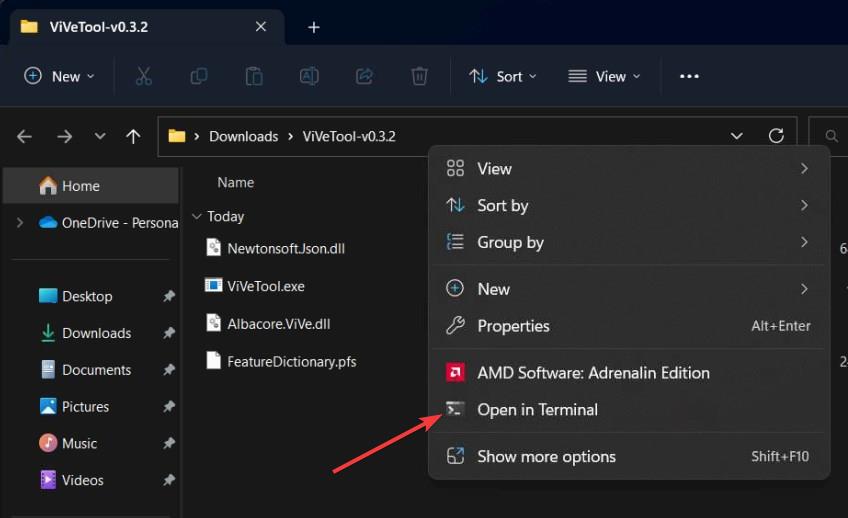This screenshot has width=848, height=518.
Task: Click the Delete trash icon
Action: 419,76
